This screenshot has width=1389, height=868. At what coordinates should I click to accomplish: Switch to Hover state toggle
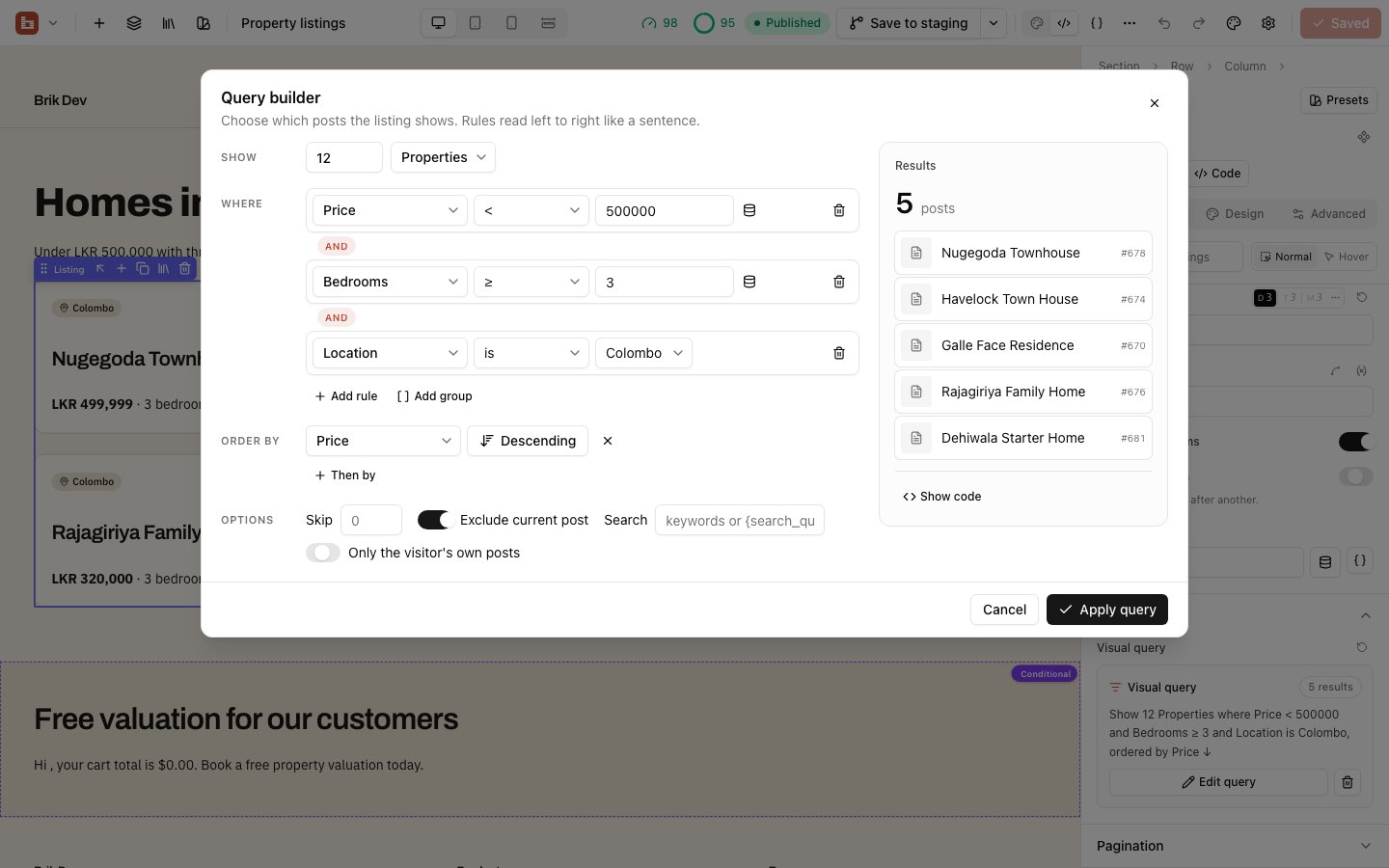pos(1347,257)
